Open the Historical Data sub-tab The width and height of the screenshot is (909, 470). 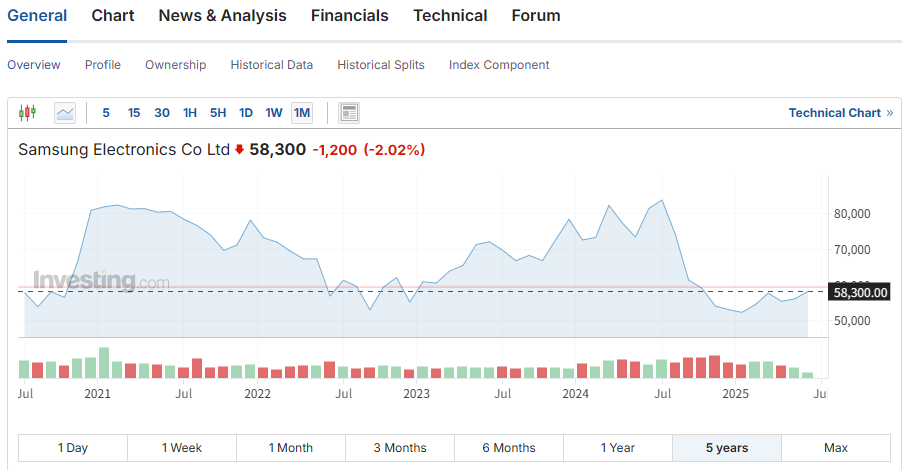click(271, 65)
